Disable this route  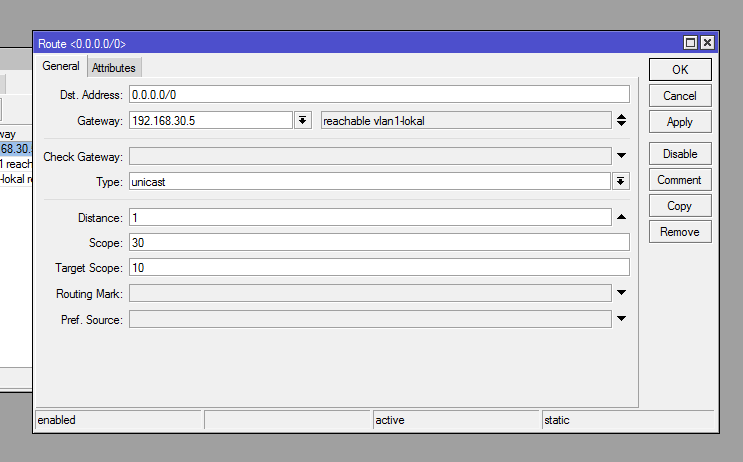click(680, 154)
